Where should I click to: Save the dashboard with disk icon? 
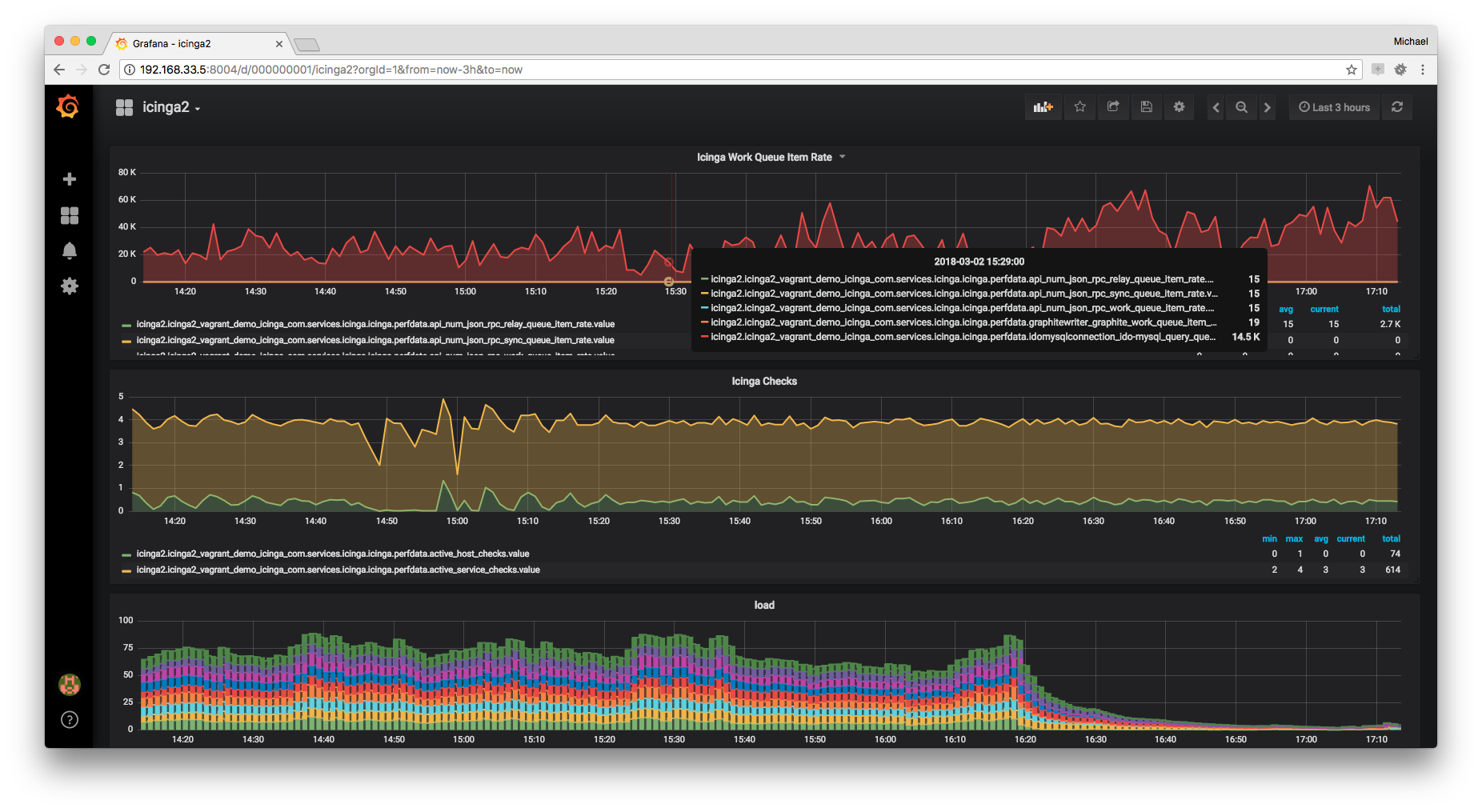[x=1146, y=107]
